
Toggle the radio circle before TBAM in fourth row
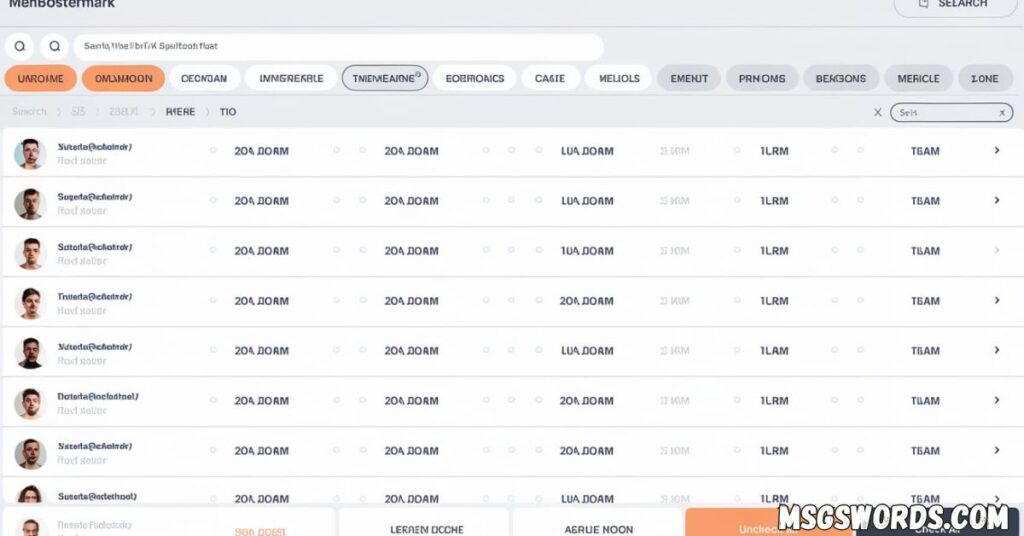coord(861,301)
